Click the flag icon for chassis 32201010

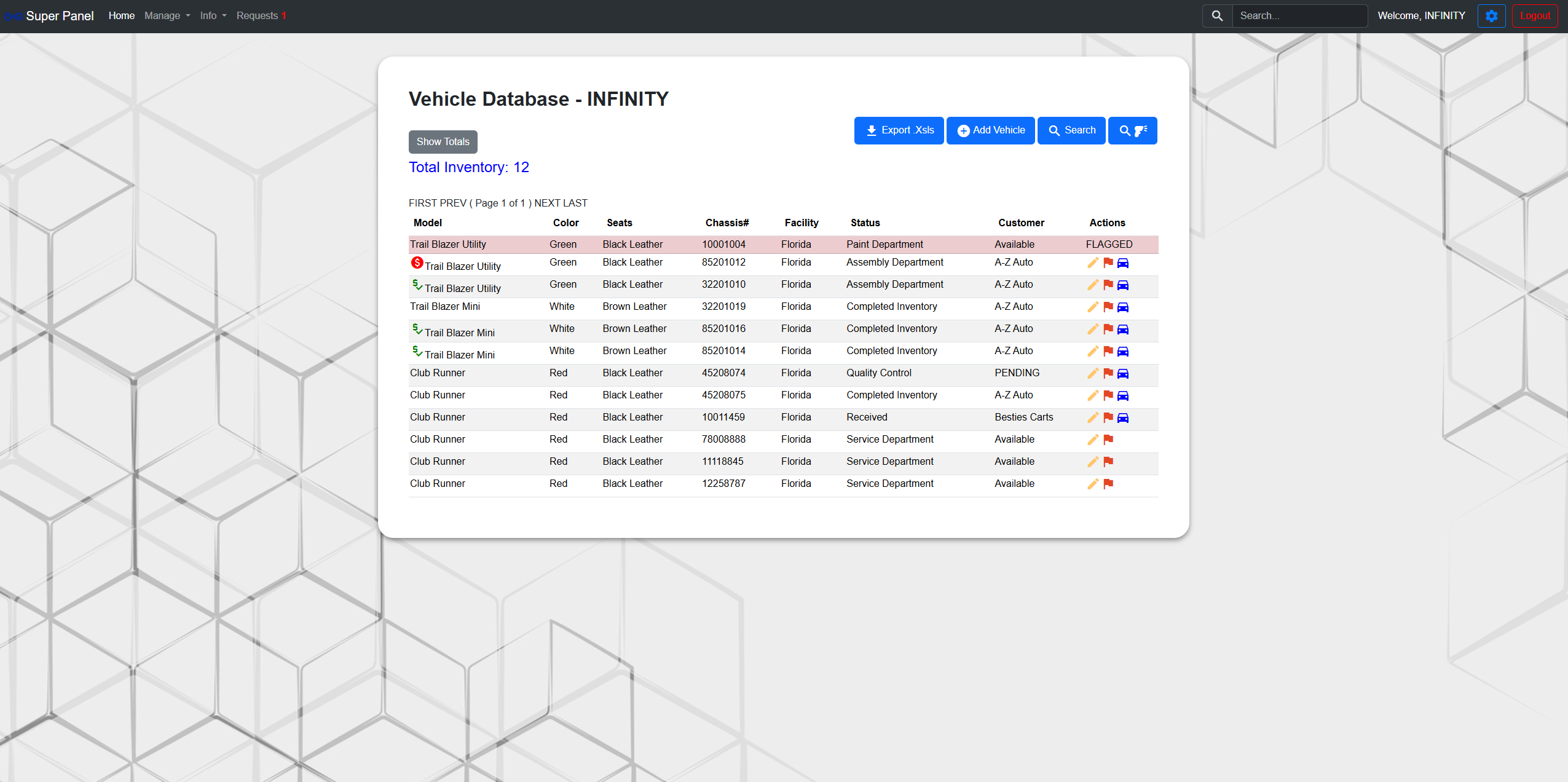(x=1108, y=285)
